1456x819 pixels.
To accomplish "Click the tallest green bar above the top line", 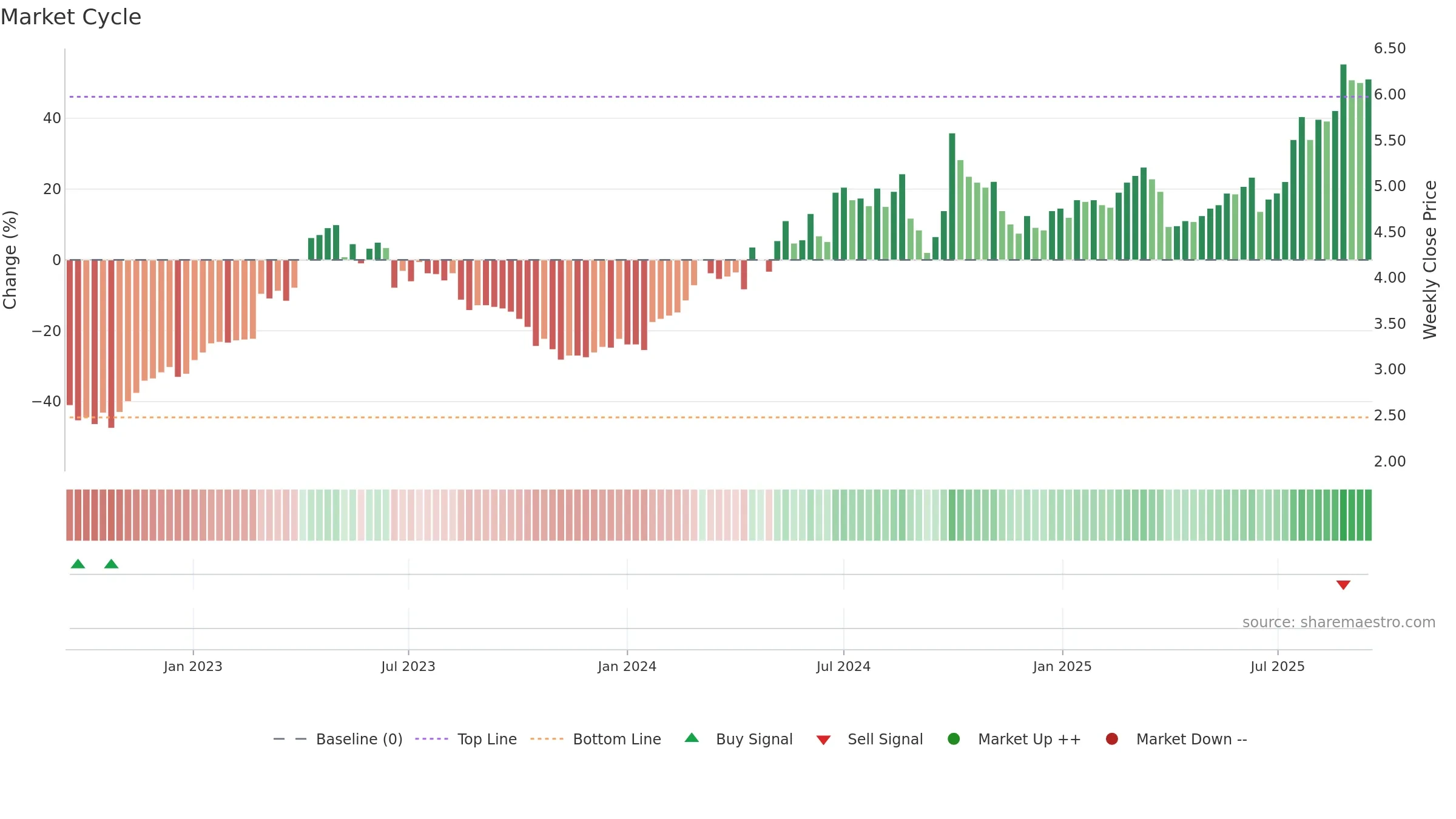I will (x=1343, y=162).
